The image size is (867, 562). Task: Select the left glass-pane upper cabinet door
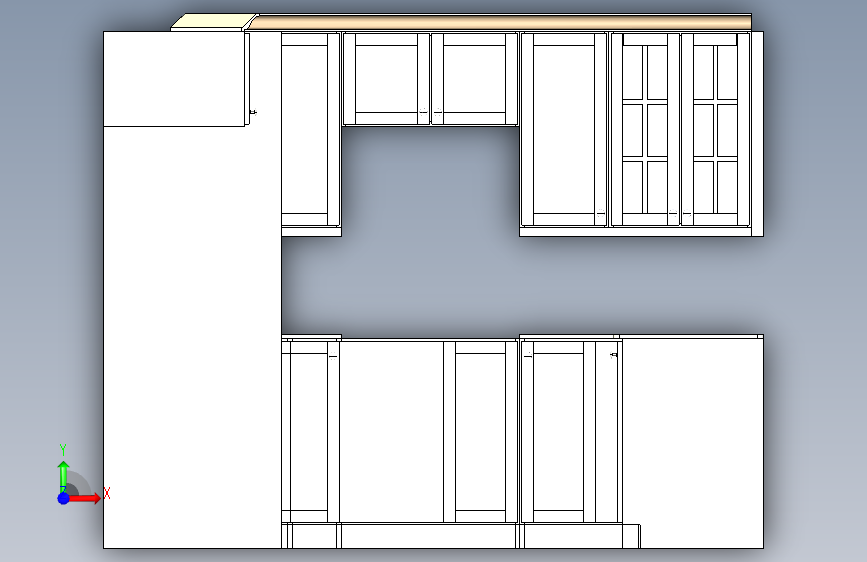click(x=645, y=129)
